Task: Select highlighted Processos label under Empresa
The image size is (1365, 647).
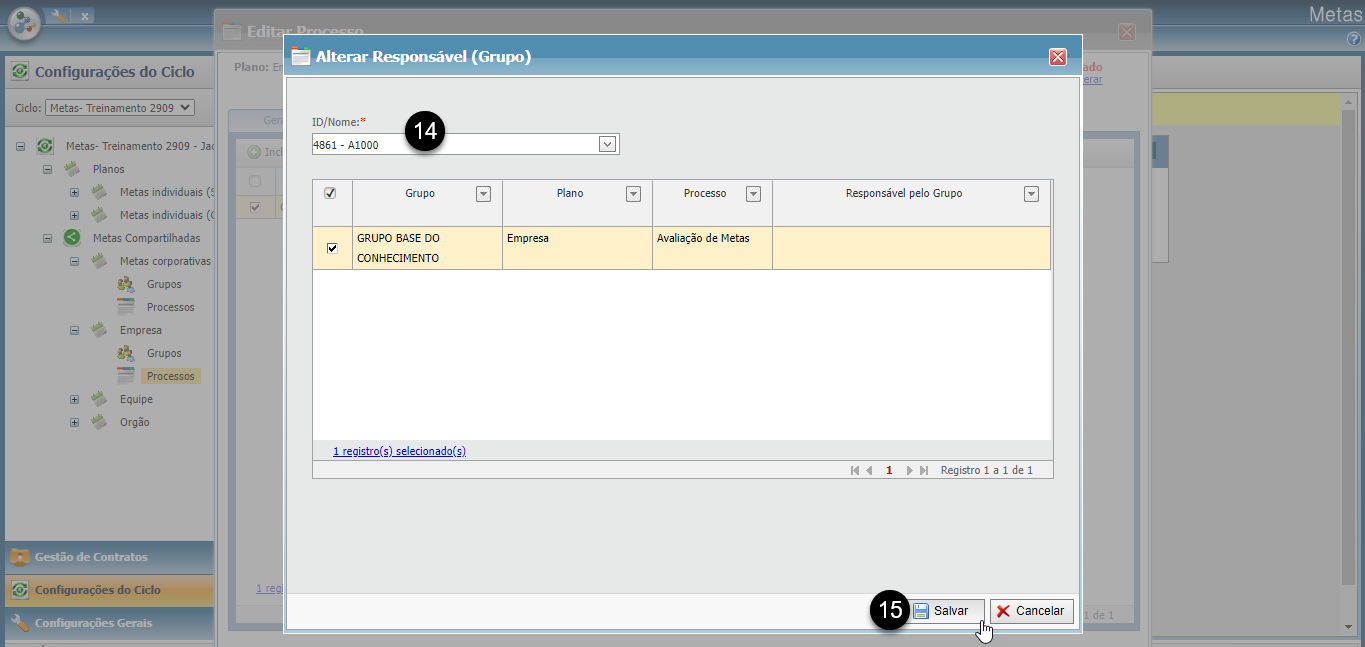Action: 170,376
